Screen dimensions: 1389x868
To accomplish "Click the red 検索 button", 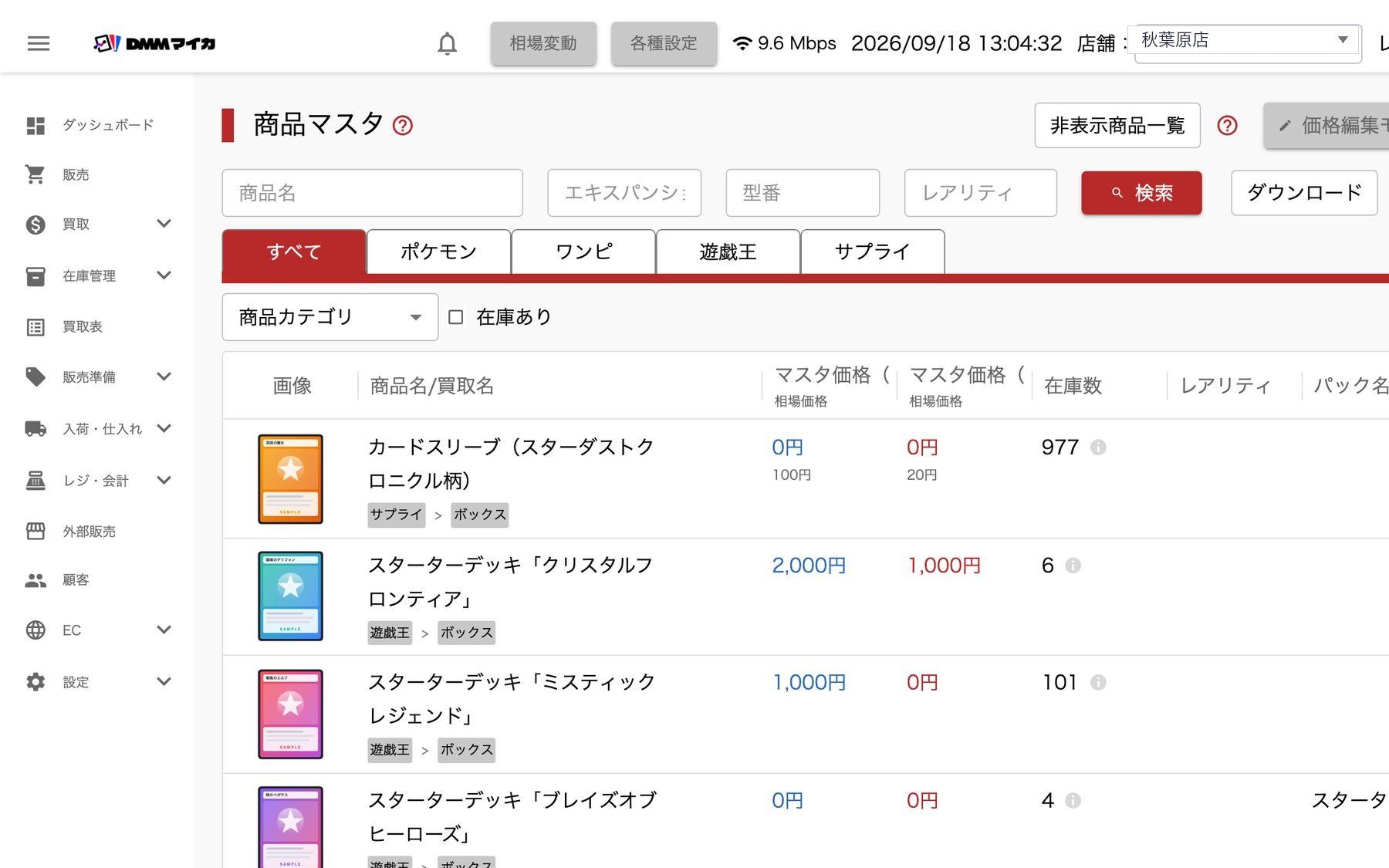I will click(1141, 193).
